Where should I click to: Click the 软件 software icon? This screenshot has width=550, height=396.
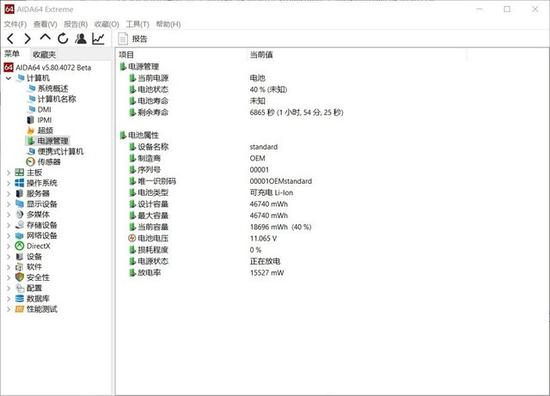point(19,267)
